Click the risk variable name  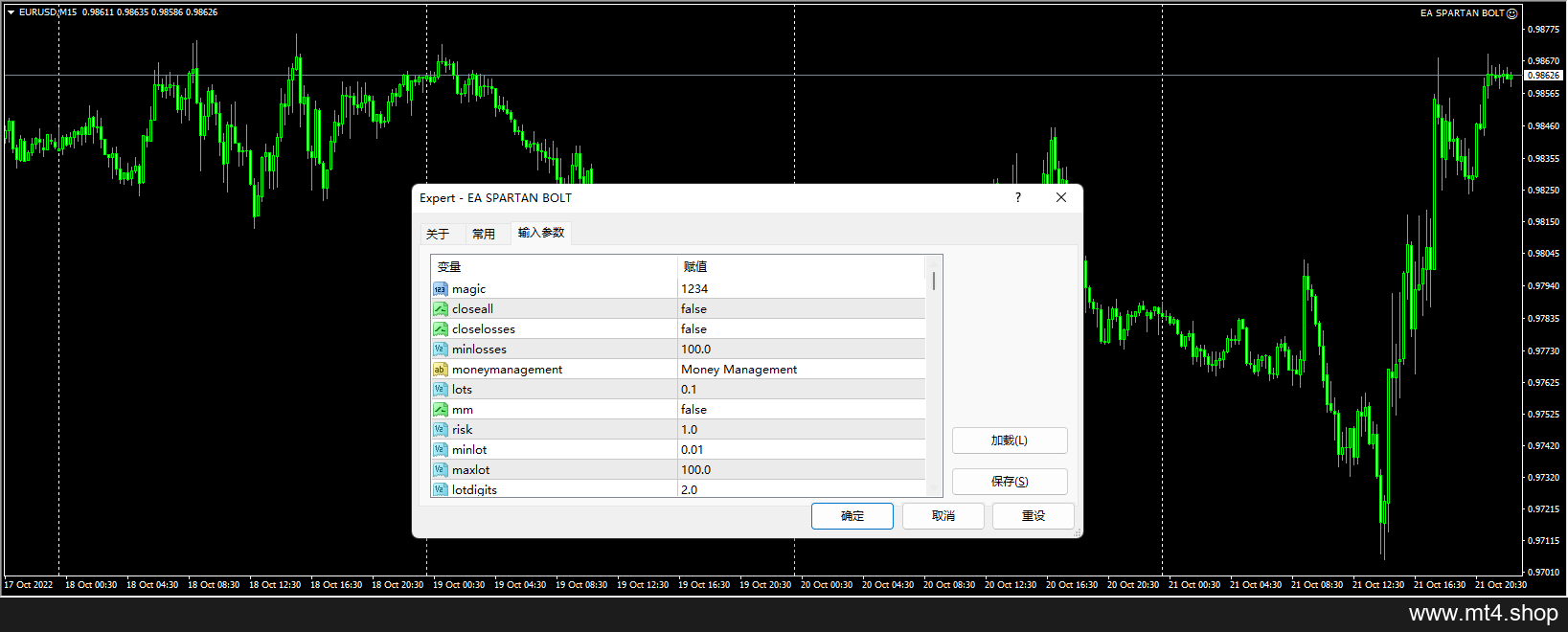462,430
